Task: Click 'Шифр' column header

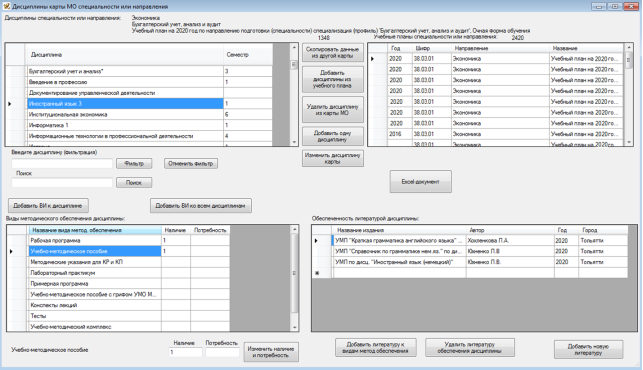Action: click(431, 48)
